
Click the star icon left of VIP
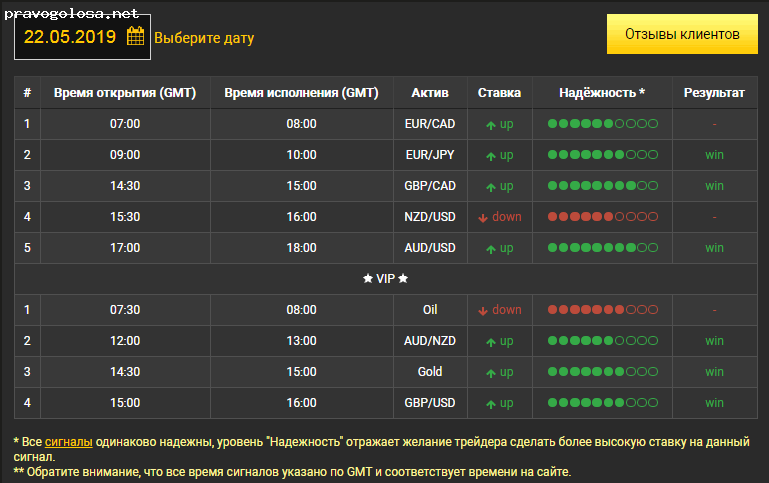(368, 279)
